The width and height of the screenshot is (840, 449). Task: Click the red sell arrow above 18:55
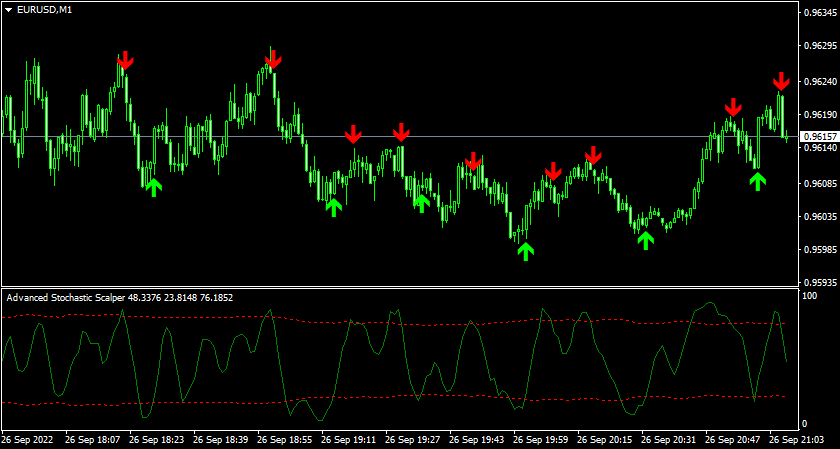click(272, 58)
